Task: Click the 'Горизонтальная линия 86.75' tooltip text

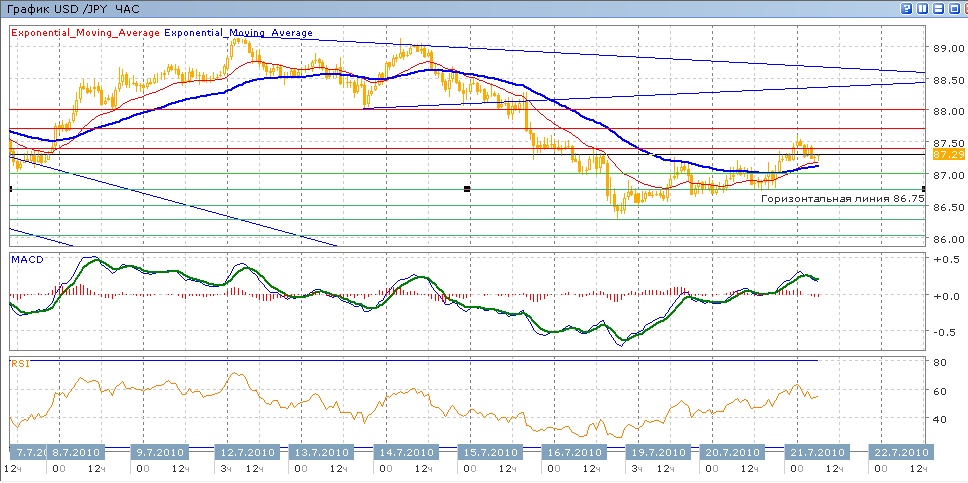Action: [x=841, y=200]
